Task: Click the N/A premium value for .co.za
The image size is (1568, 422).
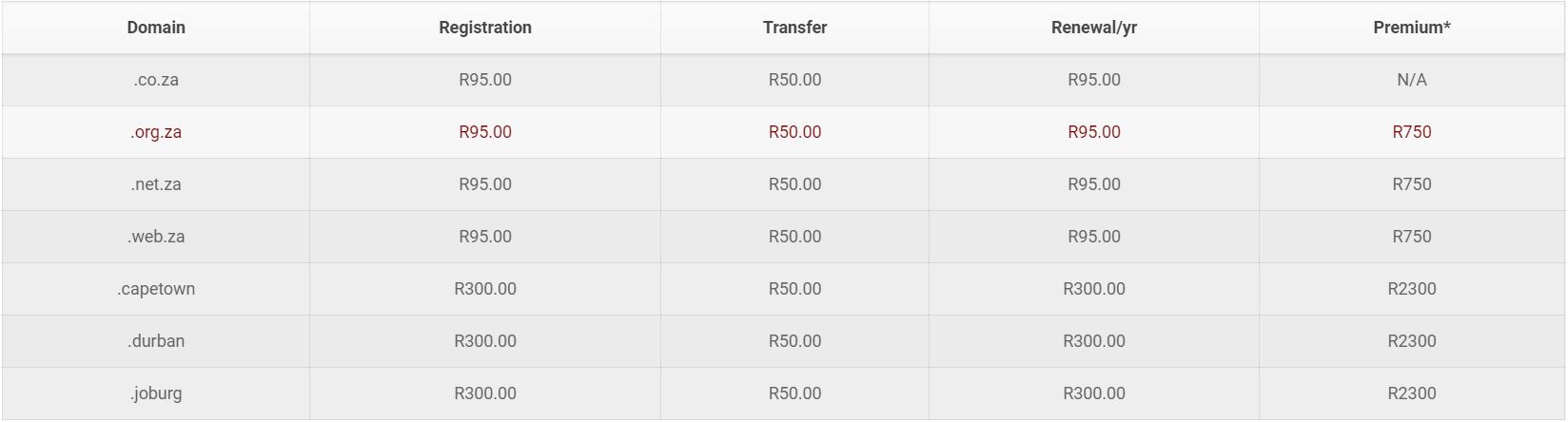Action: (1412, 80)
